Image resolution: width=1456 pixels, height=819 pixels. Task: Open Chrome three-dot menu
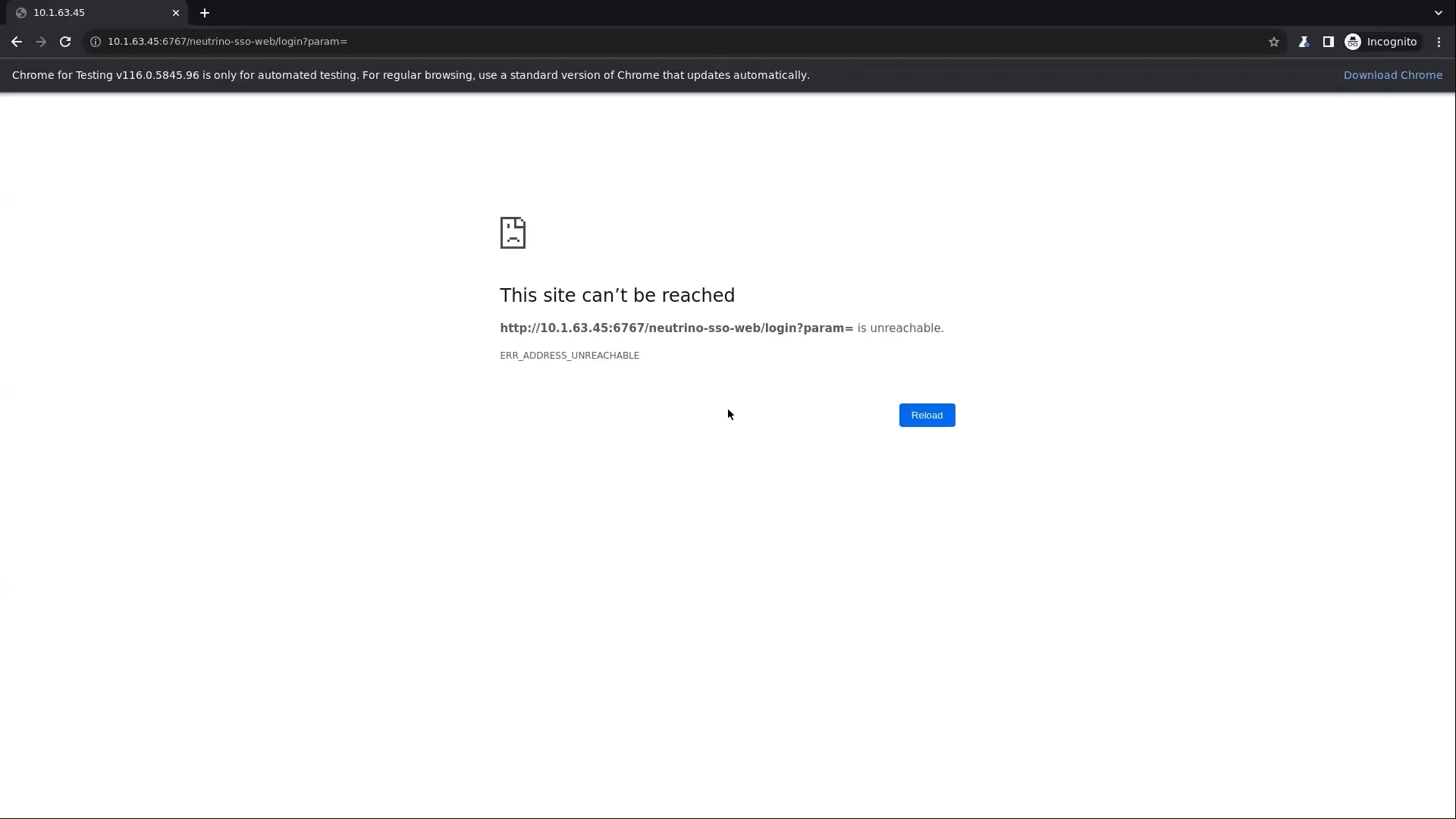(x=1439, y=42)
